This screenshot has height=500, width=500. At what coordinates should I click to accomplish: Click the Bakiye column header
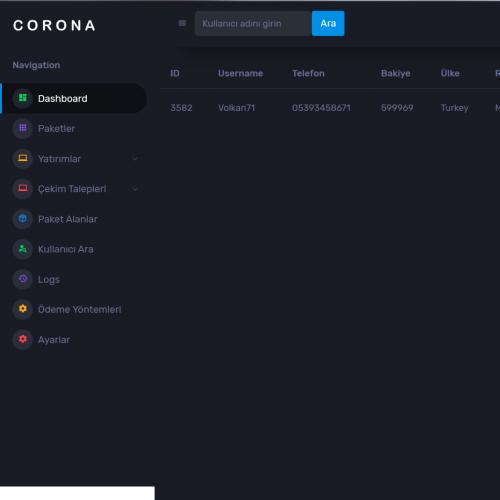point(396,73)
